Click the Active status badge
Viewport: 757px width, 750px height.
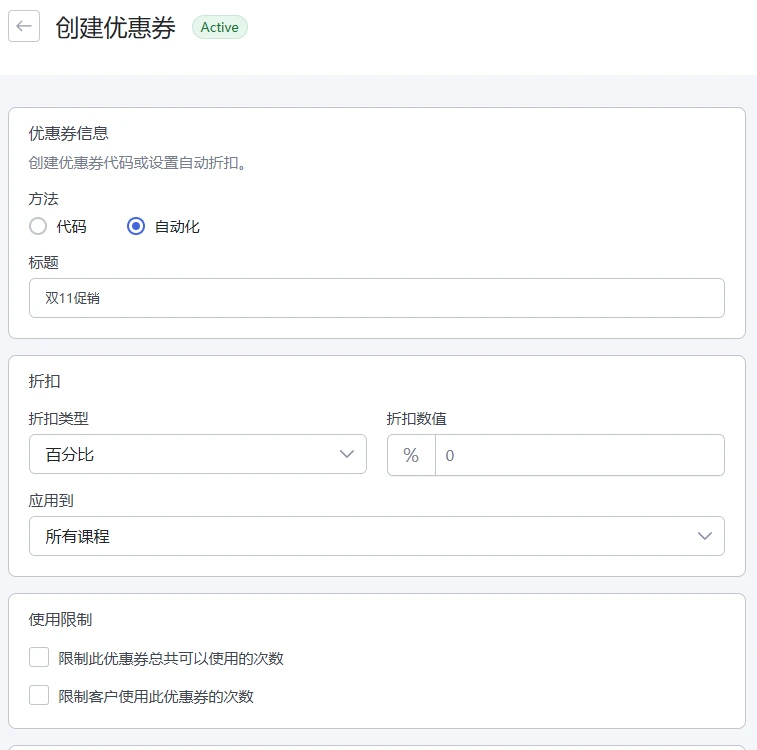(220, 27)
